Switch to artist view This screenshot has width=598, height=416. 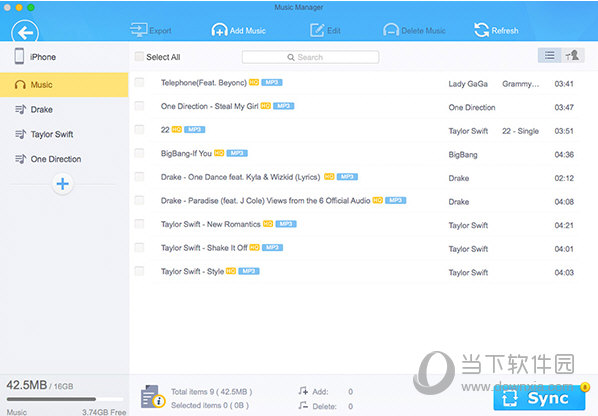click(x=572, y=56)
